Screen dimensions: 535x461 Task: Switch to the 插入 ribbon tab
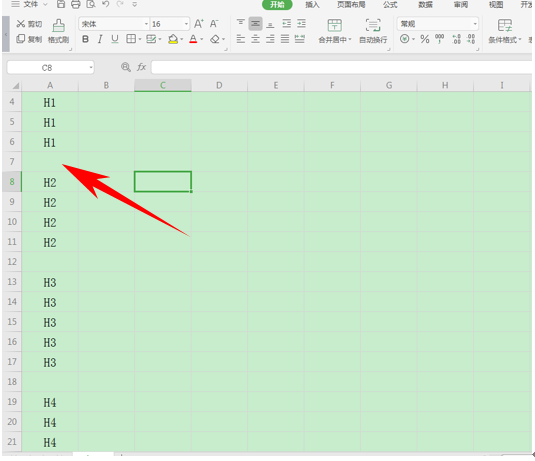pos(312,4)
